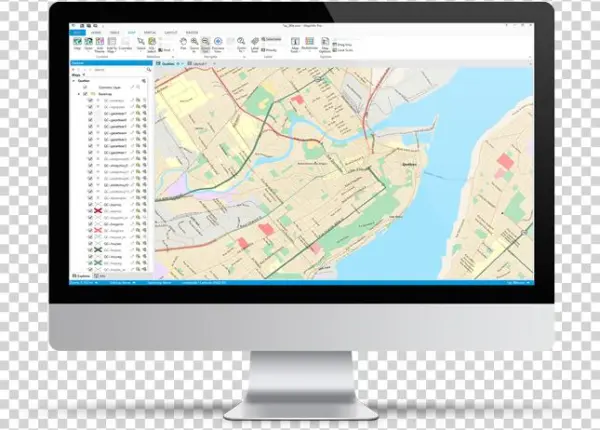Open the PRO ribbon tab

(x=77, y=33)
